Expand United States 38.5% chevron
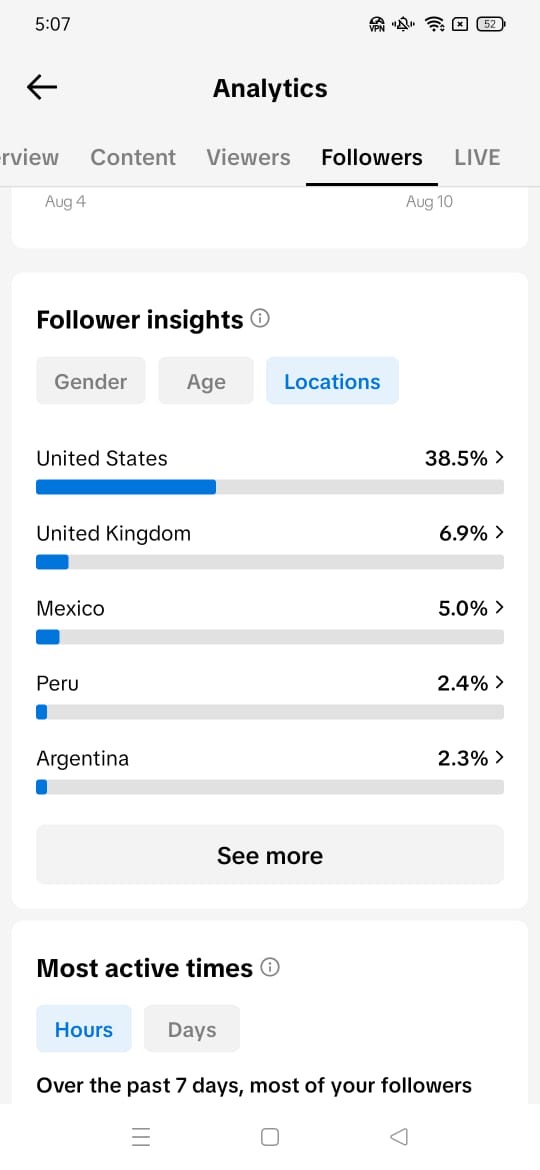The image size is (540, 1170). 500,458
